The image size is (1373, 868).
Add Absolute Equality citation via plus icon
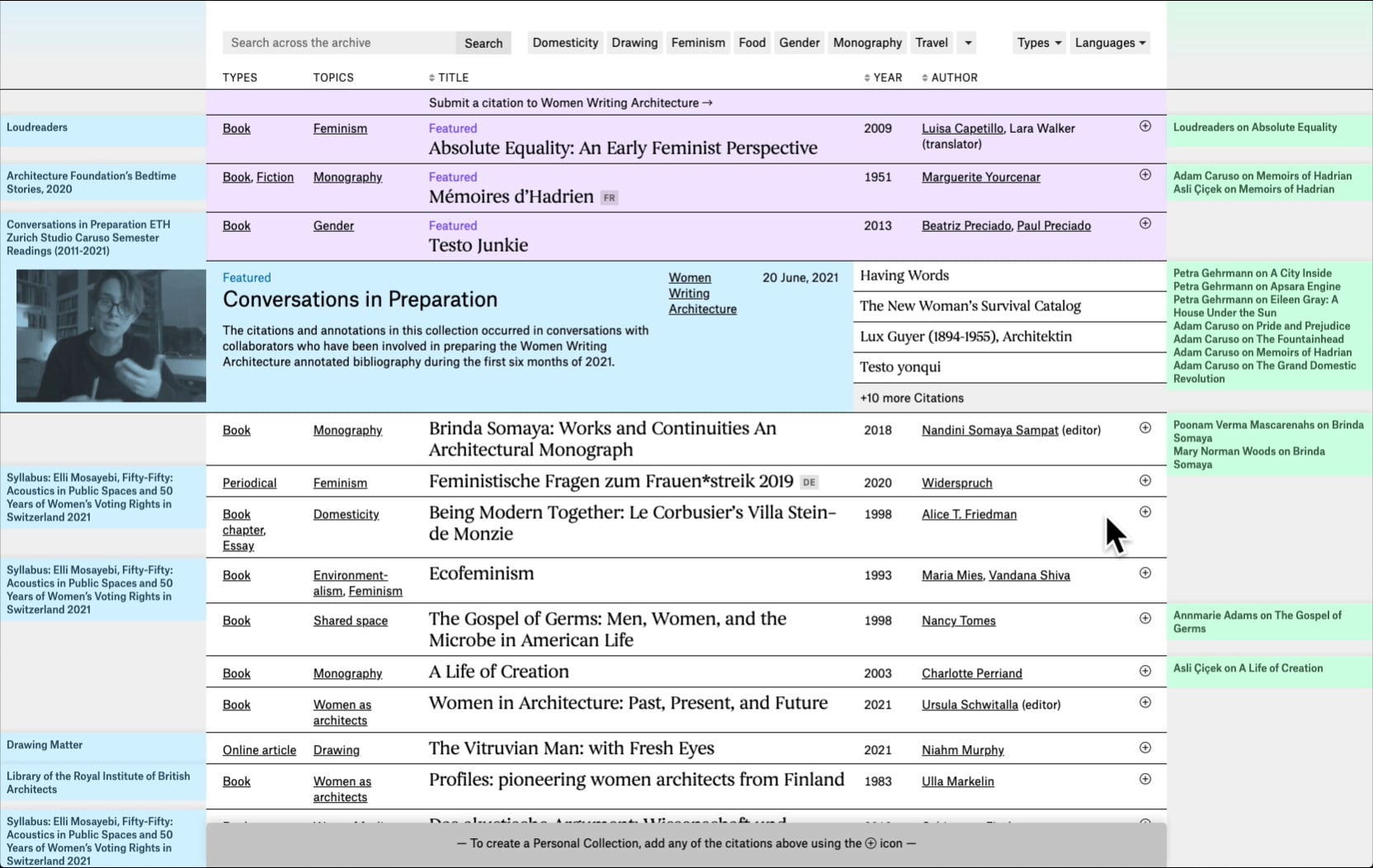pos(1144,126)
